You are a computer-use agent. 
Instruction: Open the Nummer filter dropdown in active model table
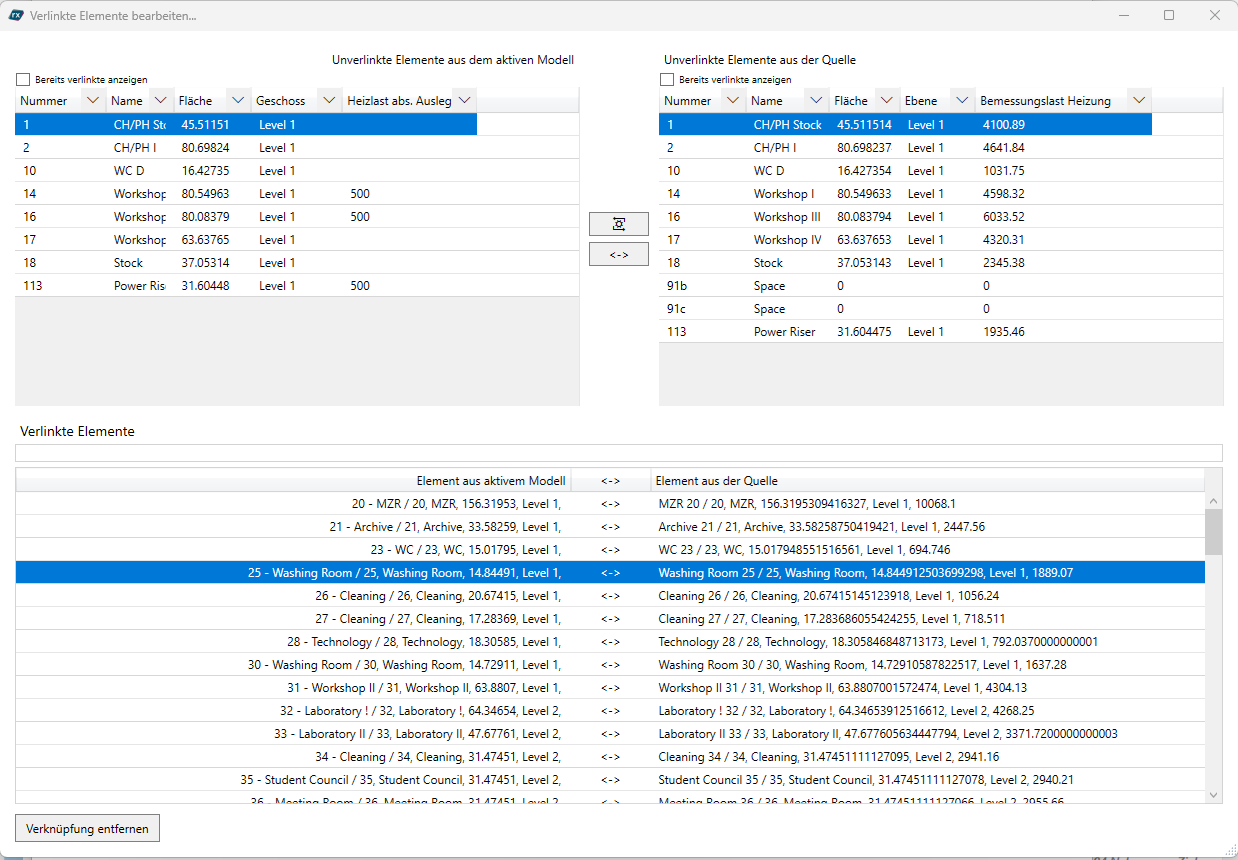(93, 101)
